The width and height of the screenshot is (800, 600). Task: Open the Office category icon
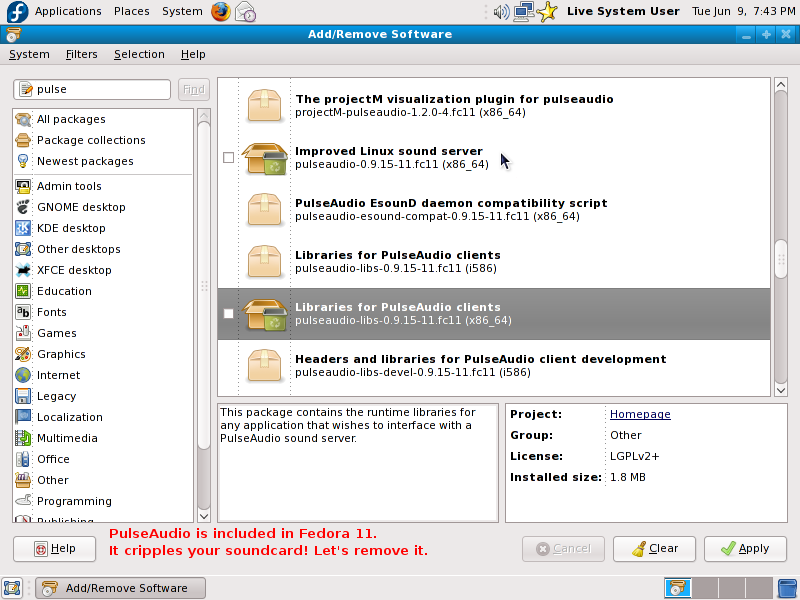[23, 459]
